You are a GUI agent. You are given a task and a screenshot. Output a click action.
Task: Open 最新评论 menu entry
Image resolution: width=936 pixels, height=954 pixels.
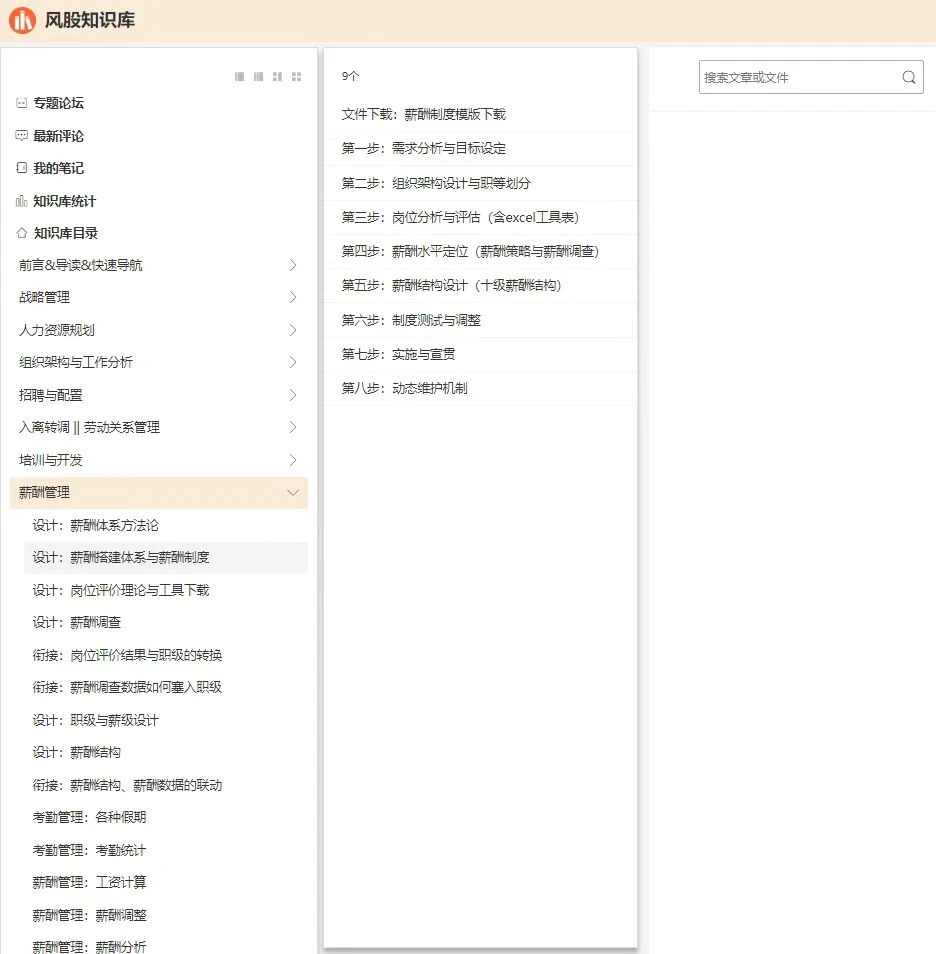(58, 136)
